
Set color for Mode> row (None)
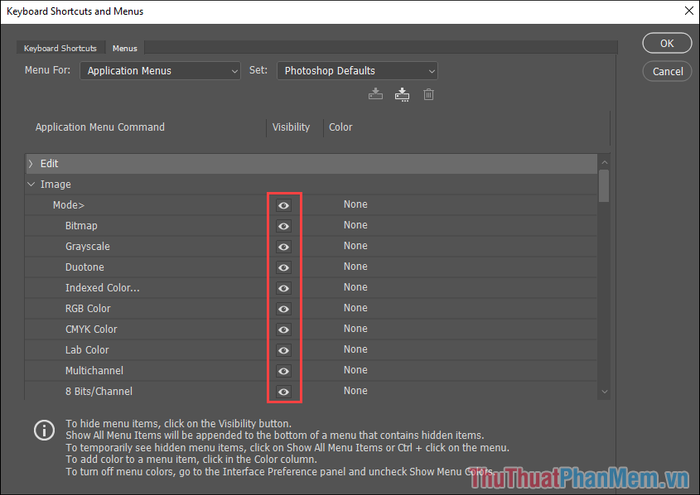[355, 204]
